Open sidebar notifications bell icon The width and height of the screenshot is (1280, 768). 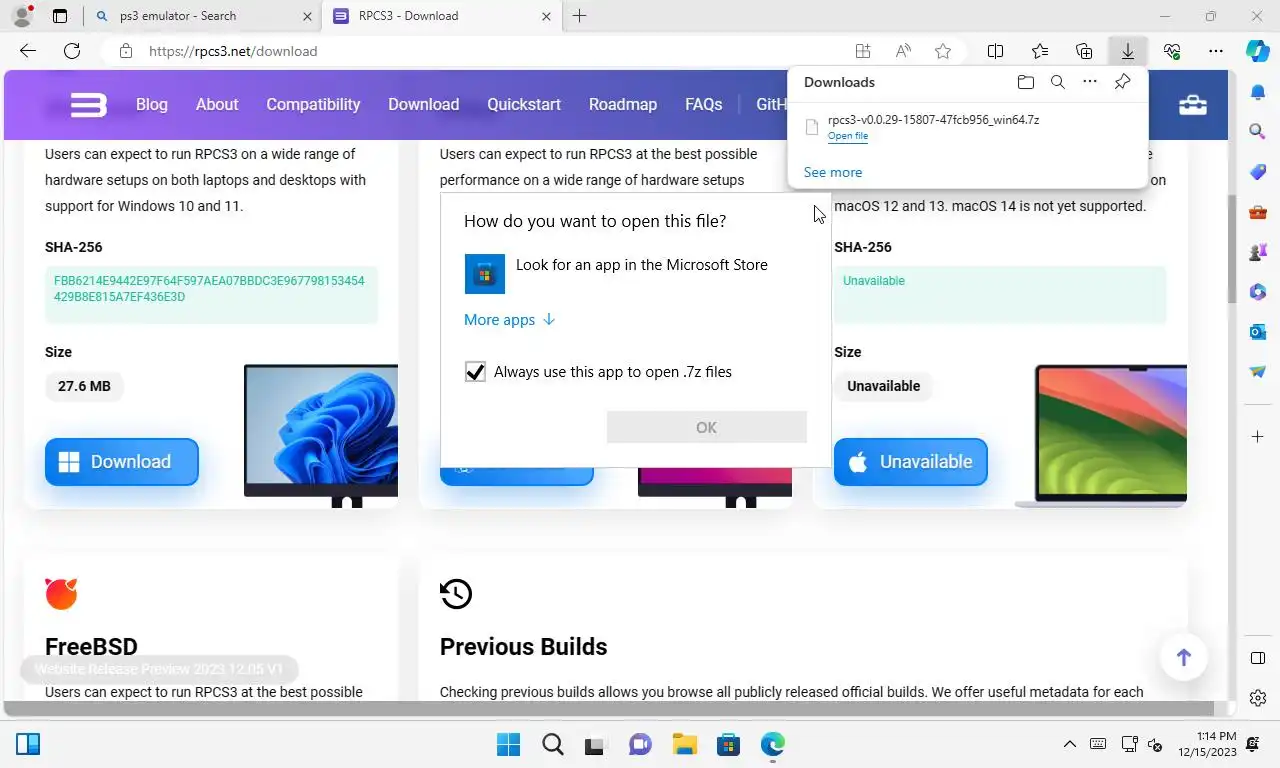(1258, 92)
